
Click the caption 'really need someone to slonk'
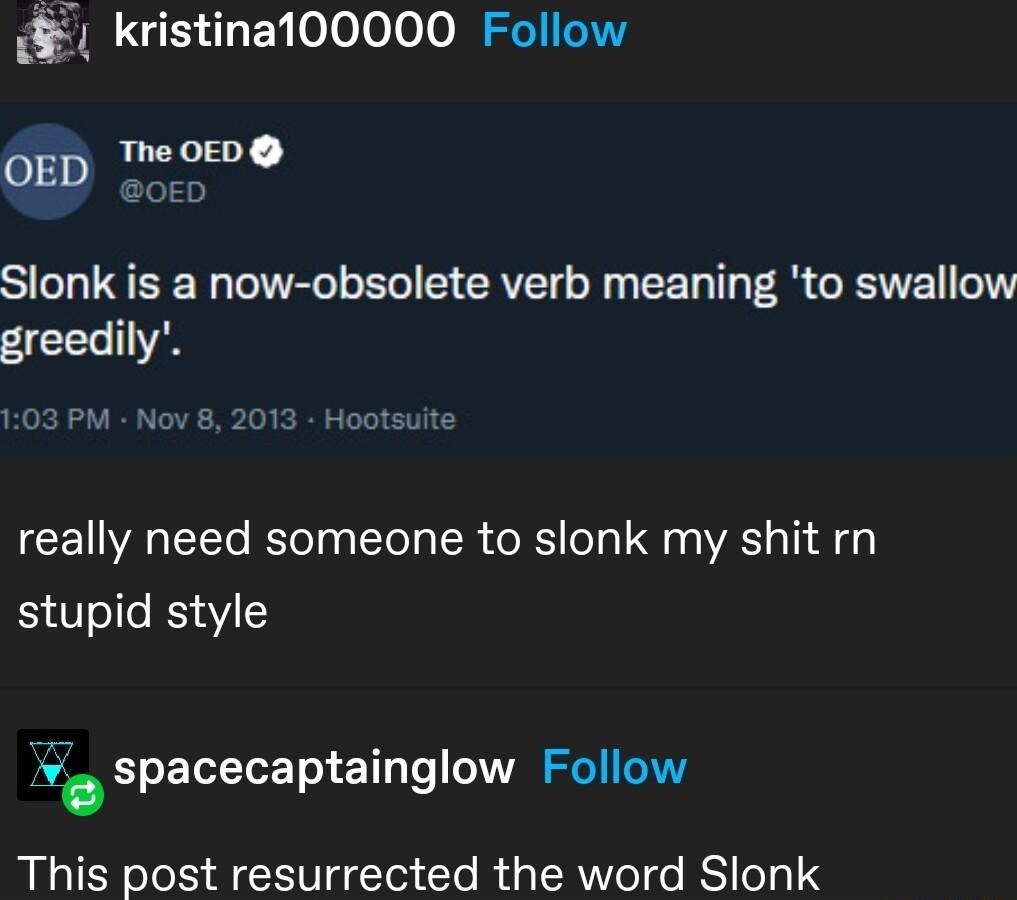click(x=447, y=539)
